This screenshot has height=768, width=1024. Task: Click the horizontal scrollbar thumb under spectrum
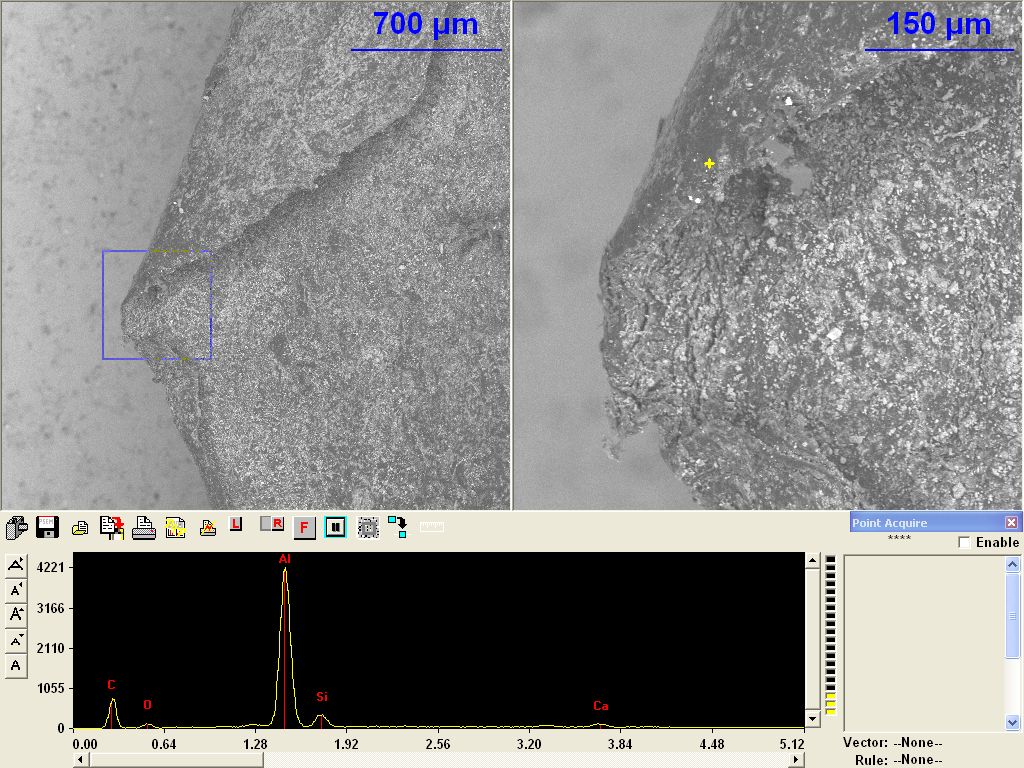click(176, 760)
